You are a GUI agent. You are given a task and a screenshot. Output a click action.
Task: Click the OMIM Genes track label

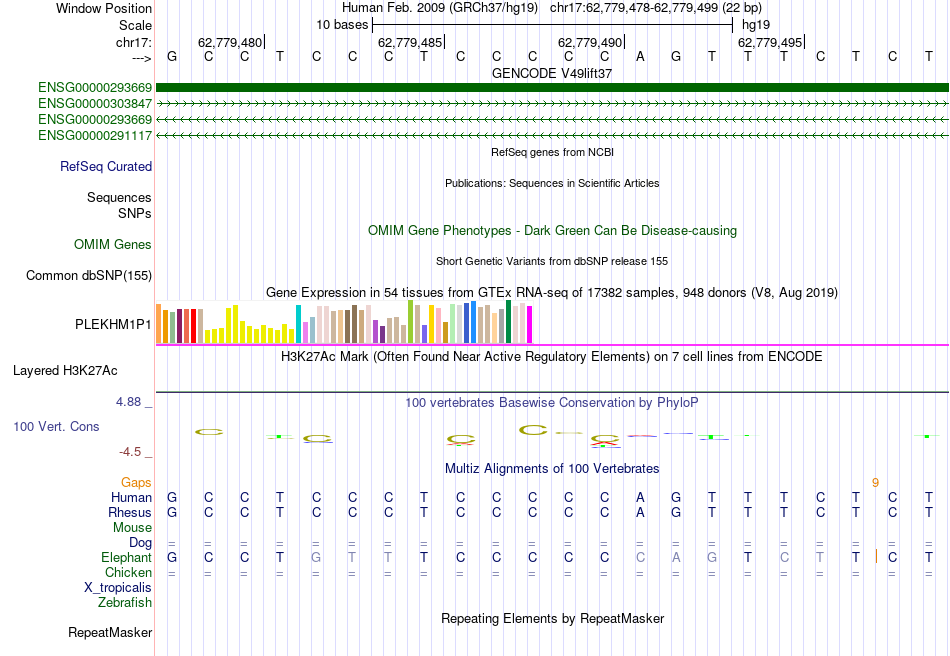coord(112,245)
